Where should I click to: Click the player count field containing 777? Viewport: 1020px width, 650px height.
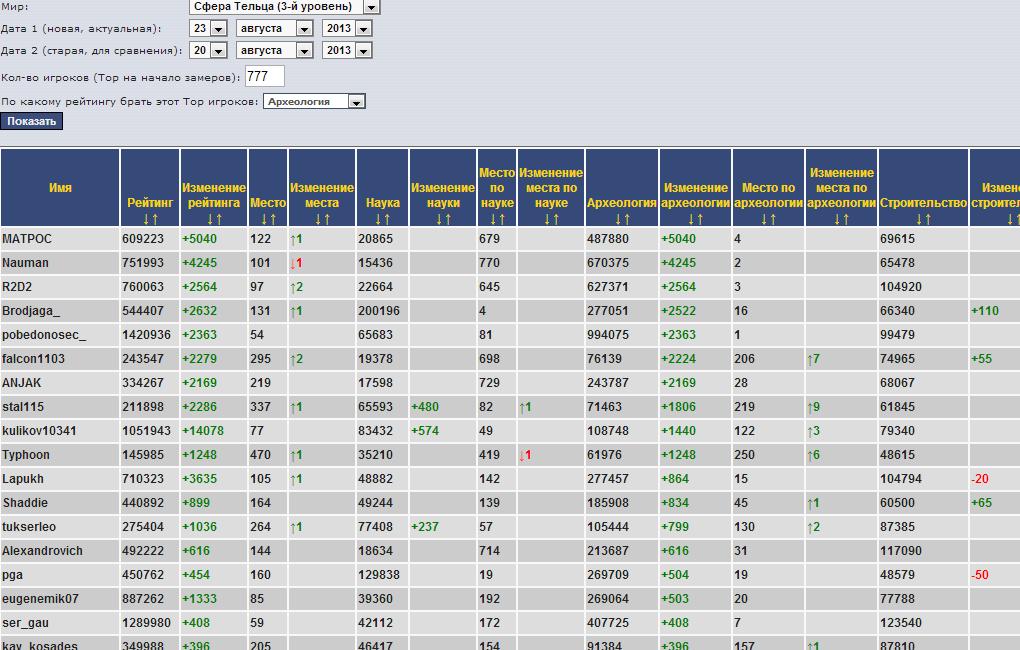[x=264, y=77]
